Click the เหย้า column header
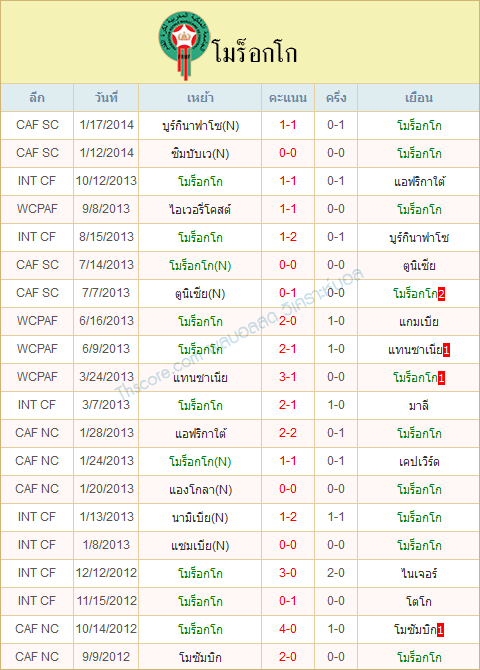The width and height of the screenshot is (480, 670). click(x=200, y=98)
